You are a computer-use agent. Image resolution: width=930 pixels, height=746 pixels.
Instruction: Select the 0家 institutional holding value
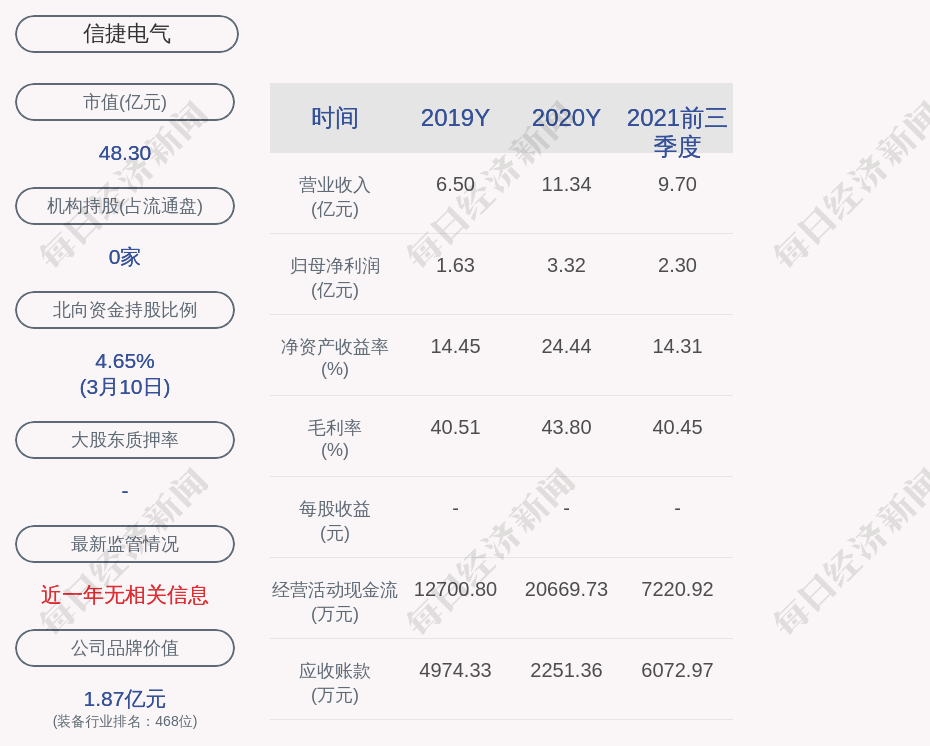(125, 257)
